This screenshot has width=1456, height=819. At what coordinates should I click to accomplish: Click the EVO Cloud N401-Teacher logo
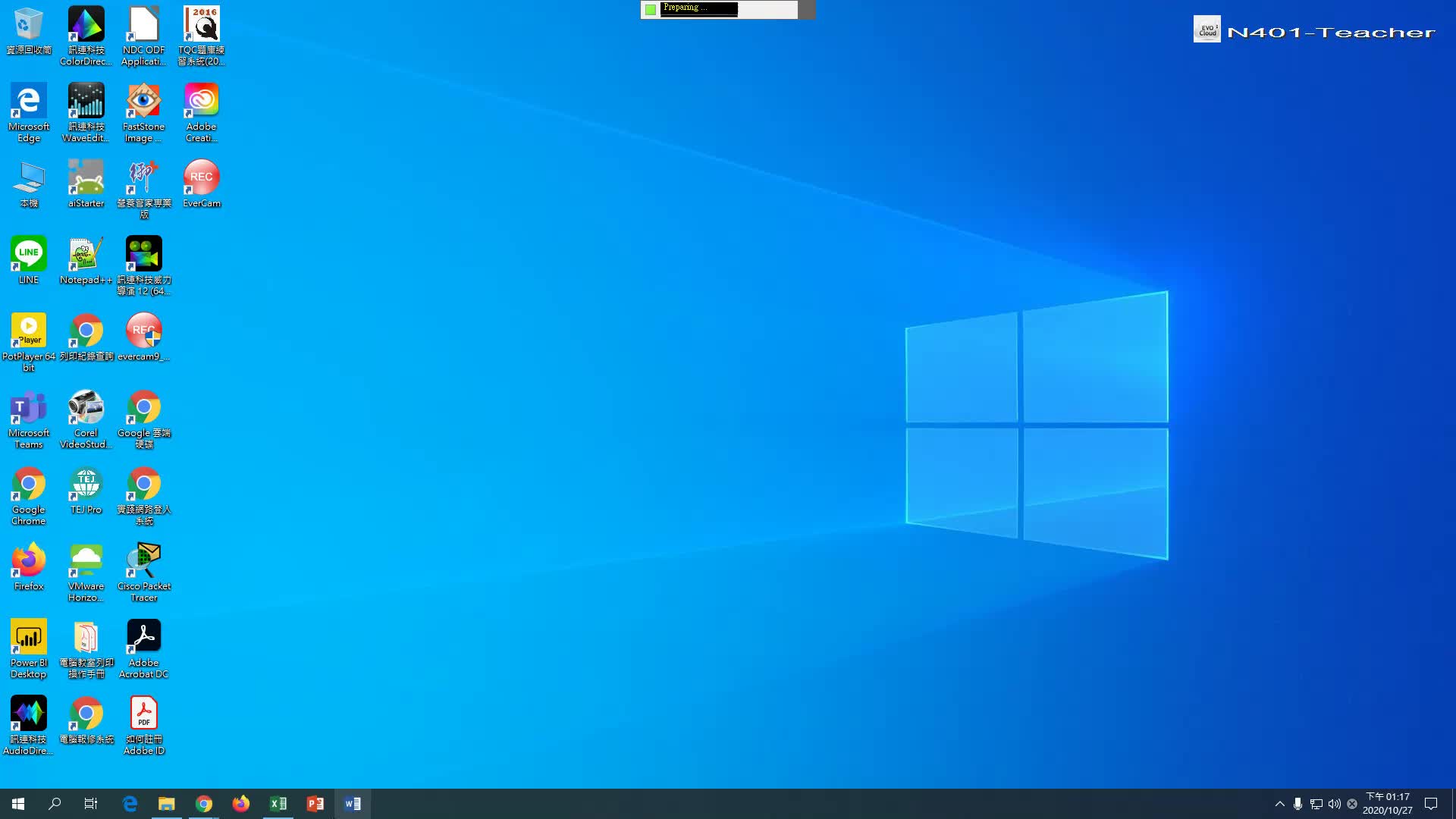[1314, 30]
